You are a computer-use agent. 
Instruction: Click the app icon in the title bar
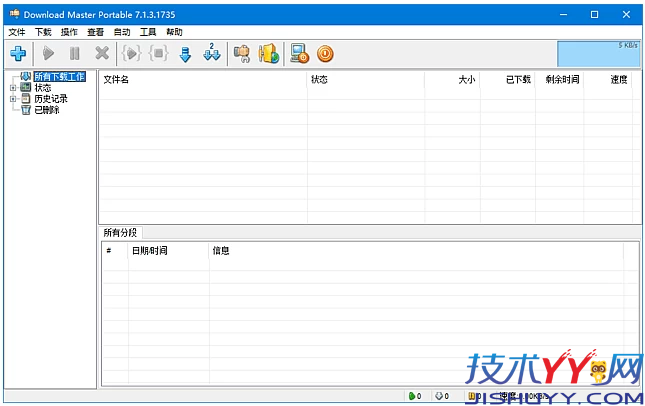[14, 14]
